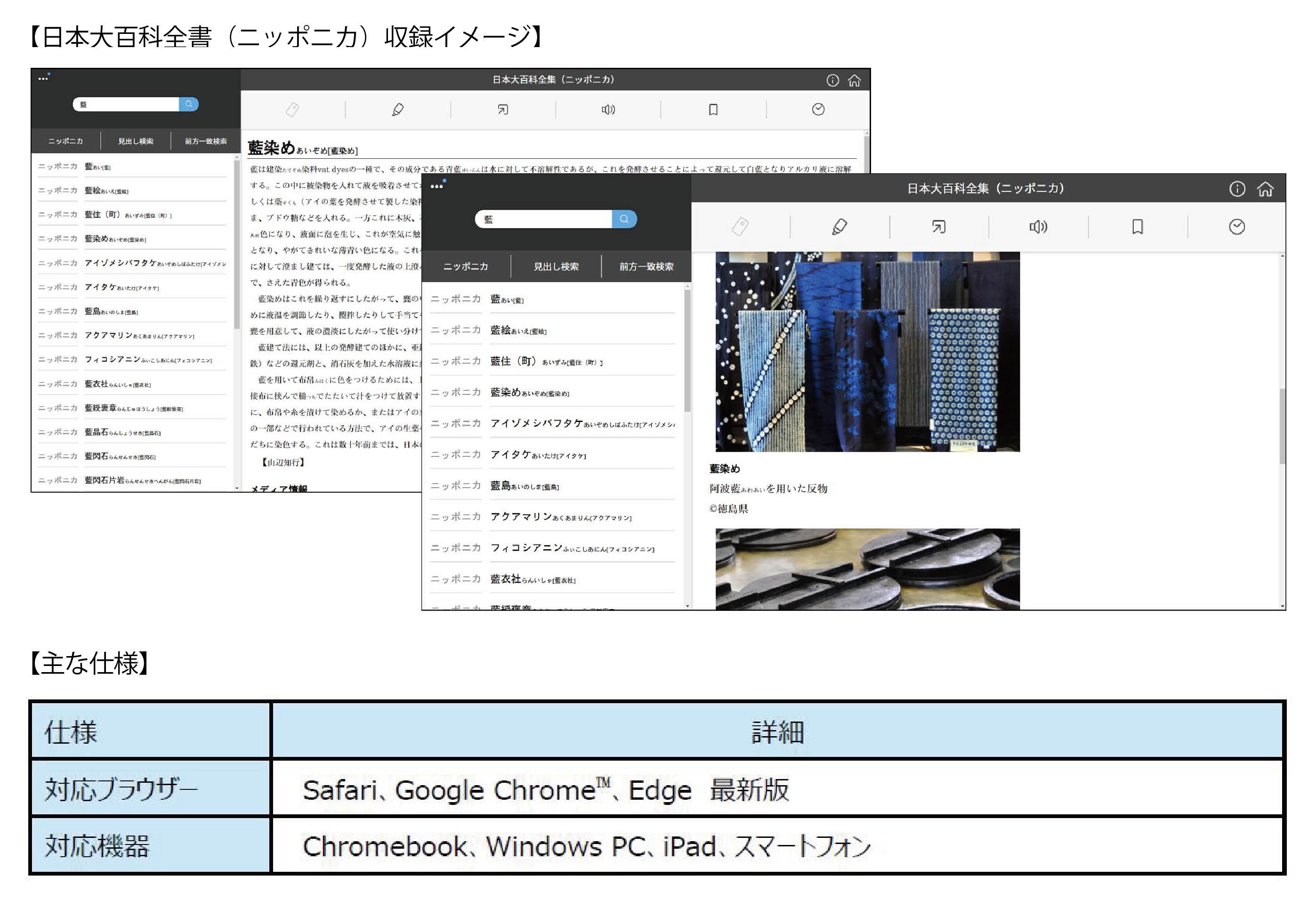Click the tag icon in front toolbar
The height and width of the screenshot is (901, 1316).
pyautogui.click(x=740, y=227)
